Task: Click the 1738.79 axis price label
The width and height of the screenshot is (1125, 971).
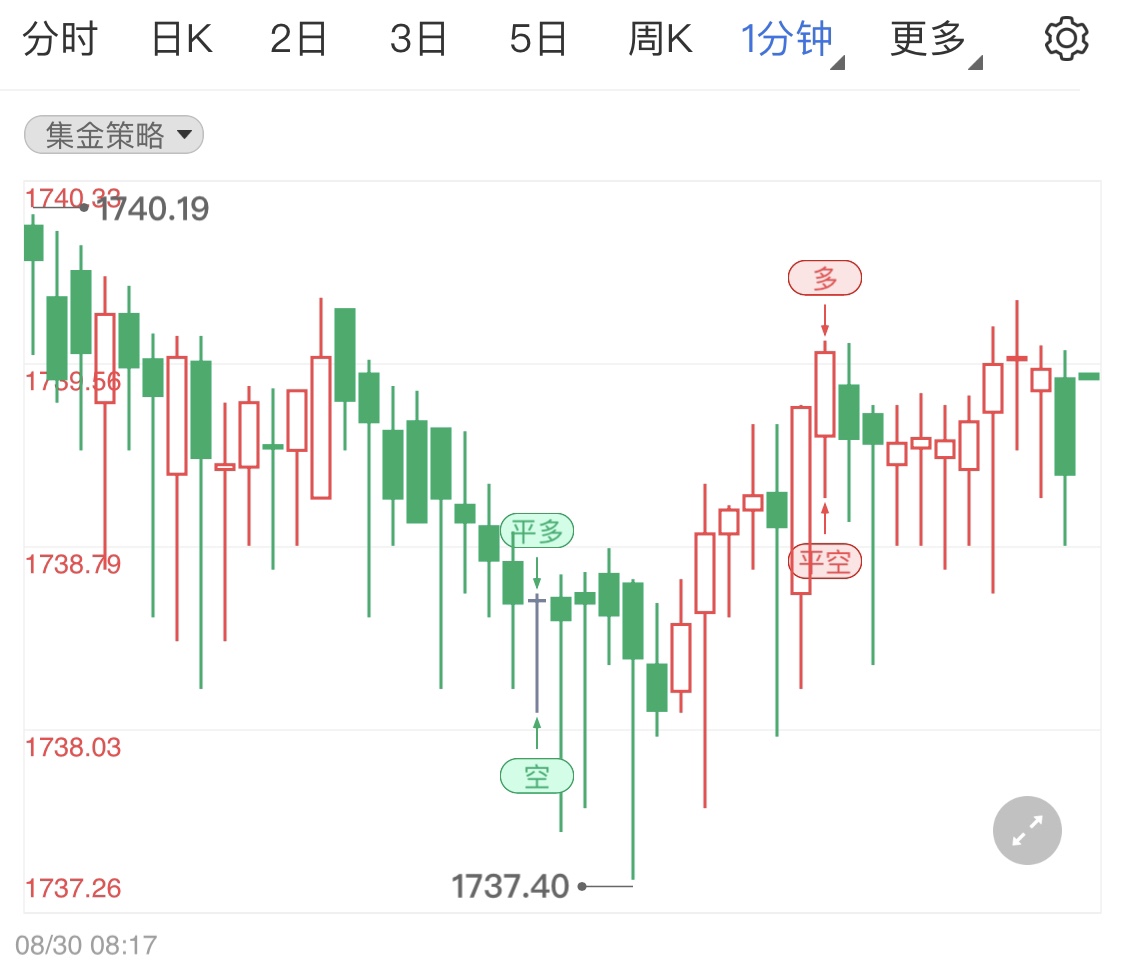Action: point(73,564)
